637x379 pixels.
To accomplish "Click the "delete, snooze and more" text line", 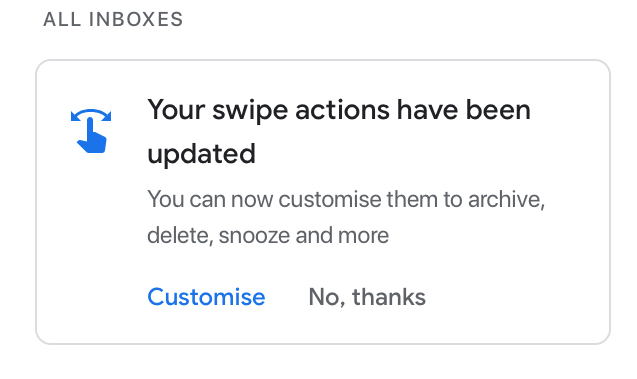I will 268,236.
